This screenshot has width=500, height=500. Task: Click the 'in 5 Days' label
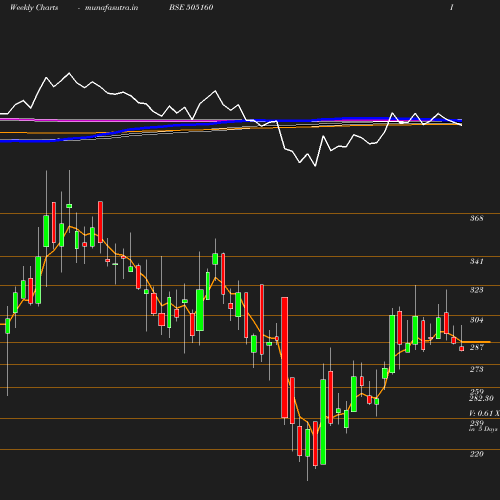pos(483,429)
